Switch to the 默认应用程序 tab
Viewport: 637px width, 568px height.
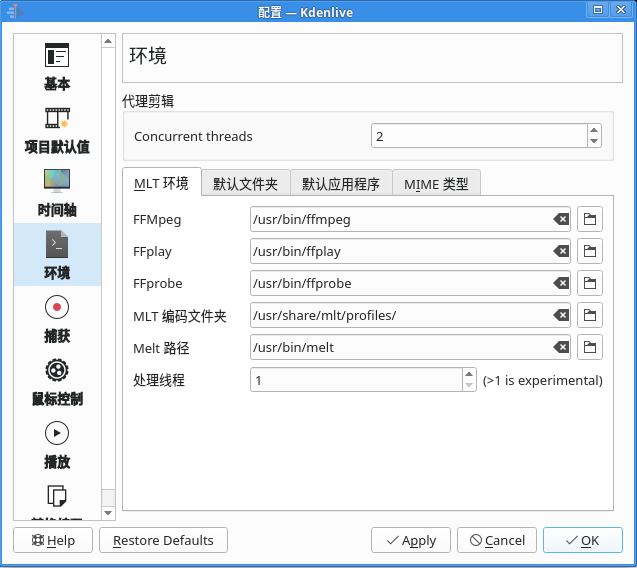341,184
